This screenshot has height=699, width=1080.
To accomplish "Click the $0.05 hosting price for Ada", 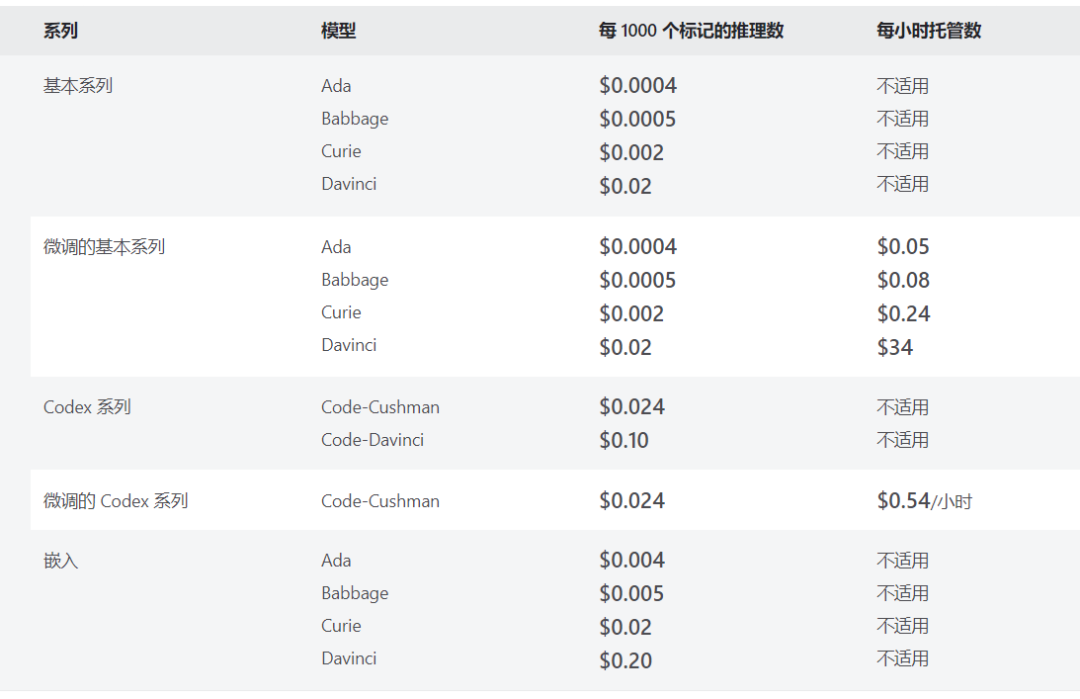I will pyautogui.click(x=903, y=247).
